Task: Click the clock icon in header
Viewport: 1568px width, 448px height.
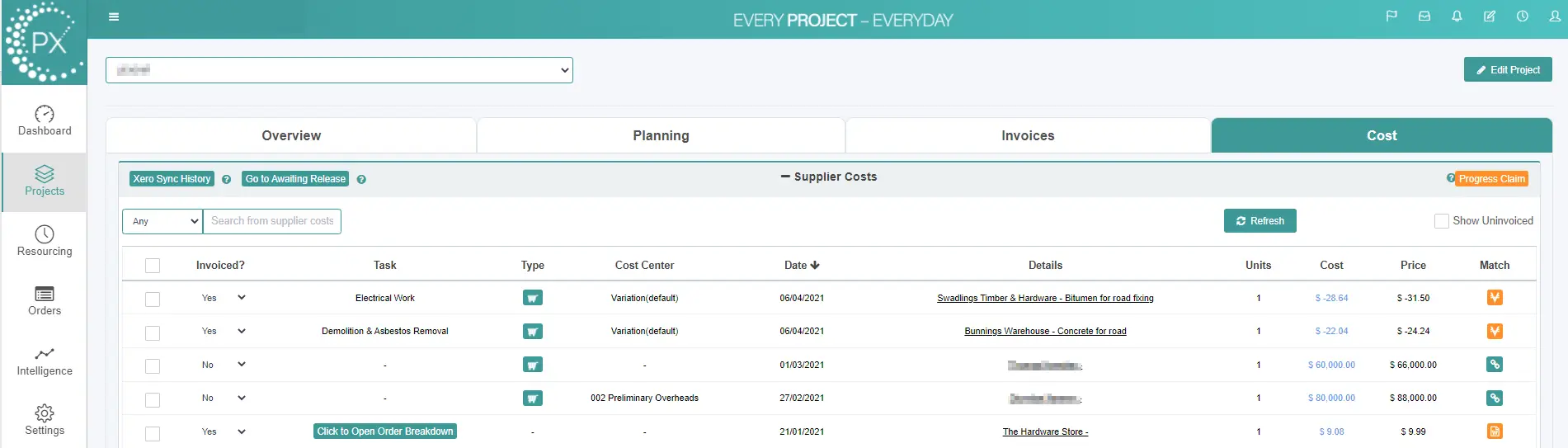Action: 1523,17
